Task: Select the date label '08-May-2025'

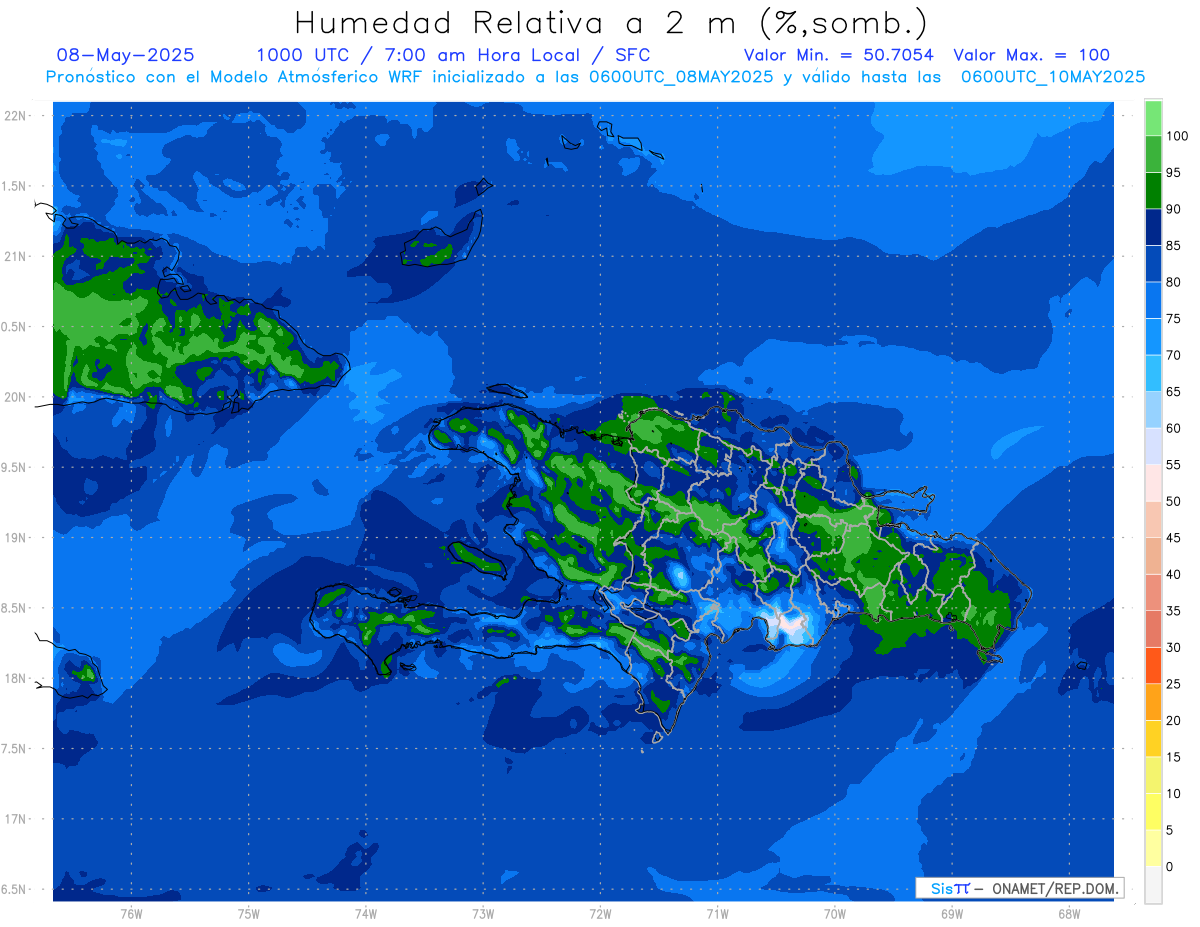Action: [126, 55]
